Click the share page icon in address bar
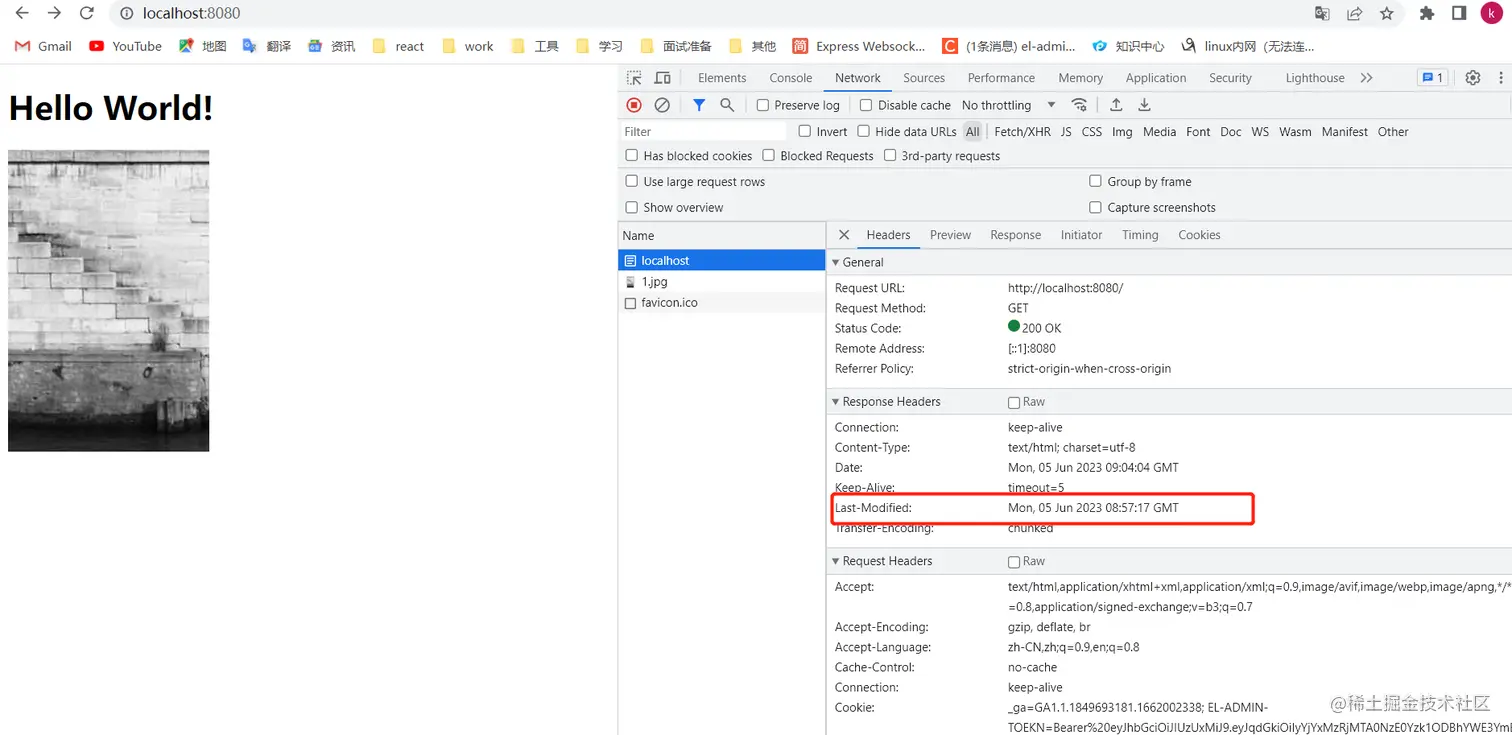This screenshot has height=735, width=1512. point(1354,13)
